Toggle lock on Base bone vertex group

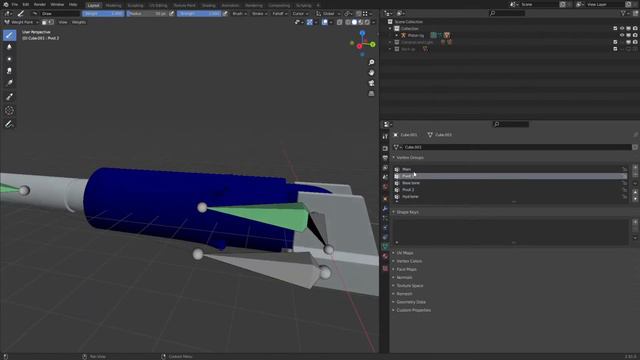pos(624,183)
